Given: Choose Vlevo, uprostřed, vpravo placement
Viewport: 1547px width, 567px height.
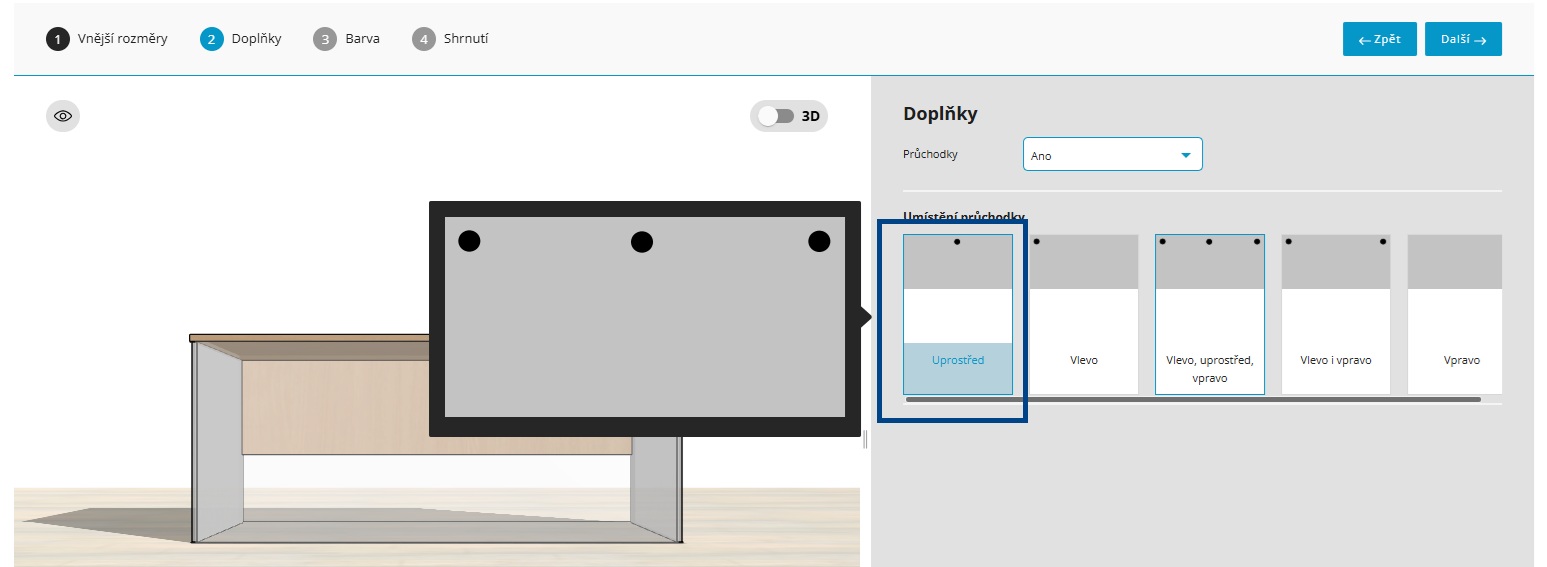Looking at the screenshot, I should pyautogui.click(x=1209, y=314).
